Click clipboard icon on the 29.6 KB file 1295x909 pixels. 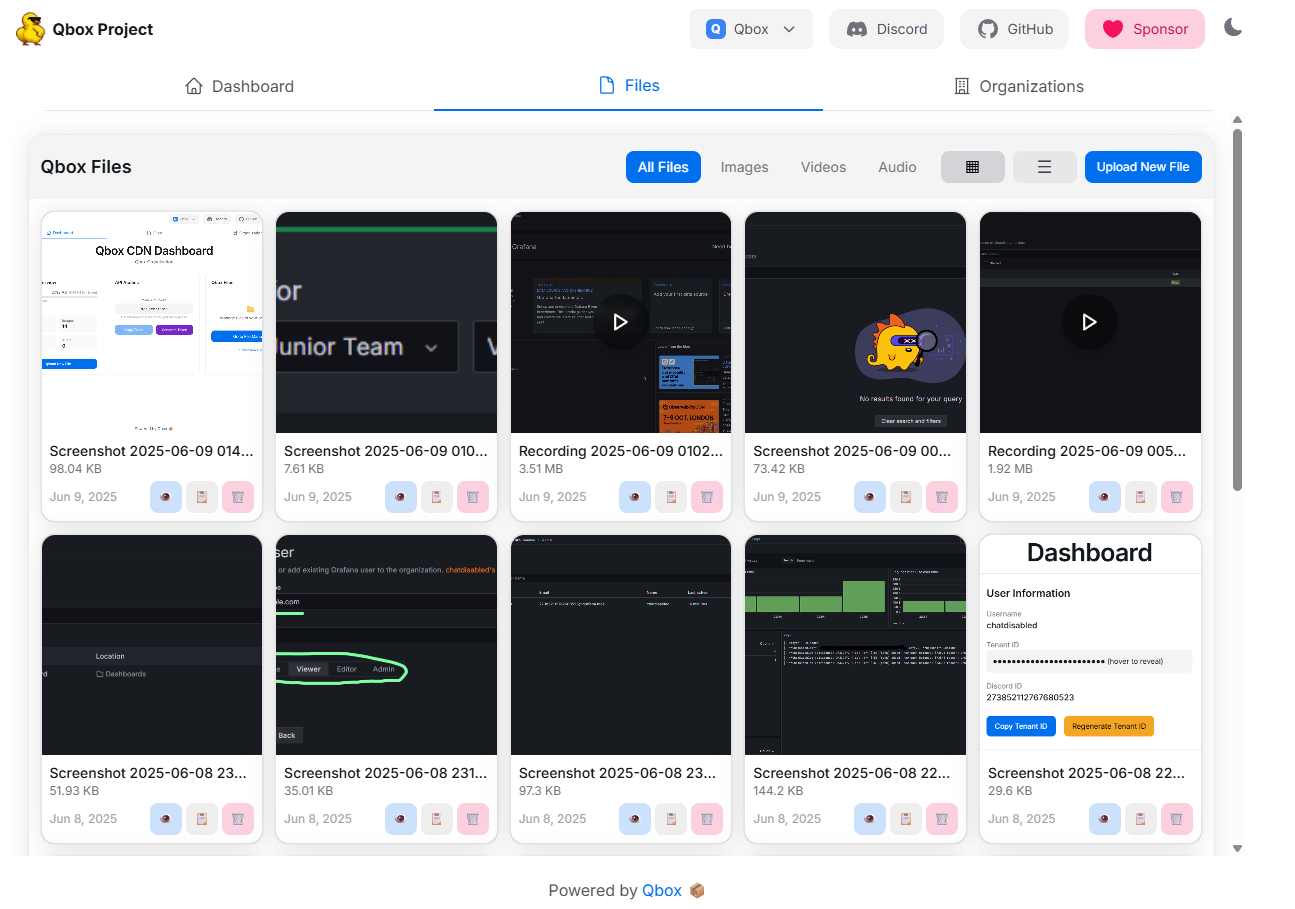click(1141, 819)
